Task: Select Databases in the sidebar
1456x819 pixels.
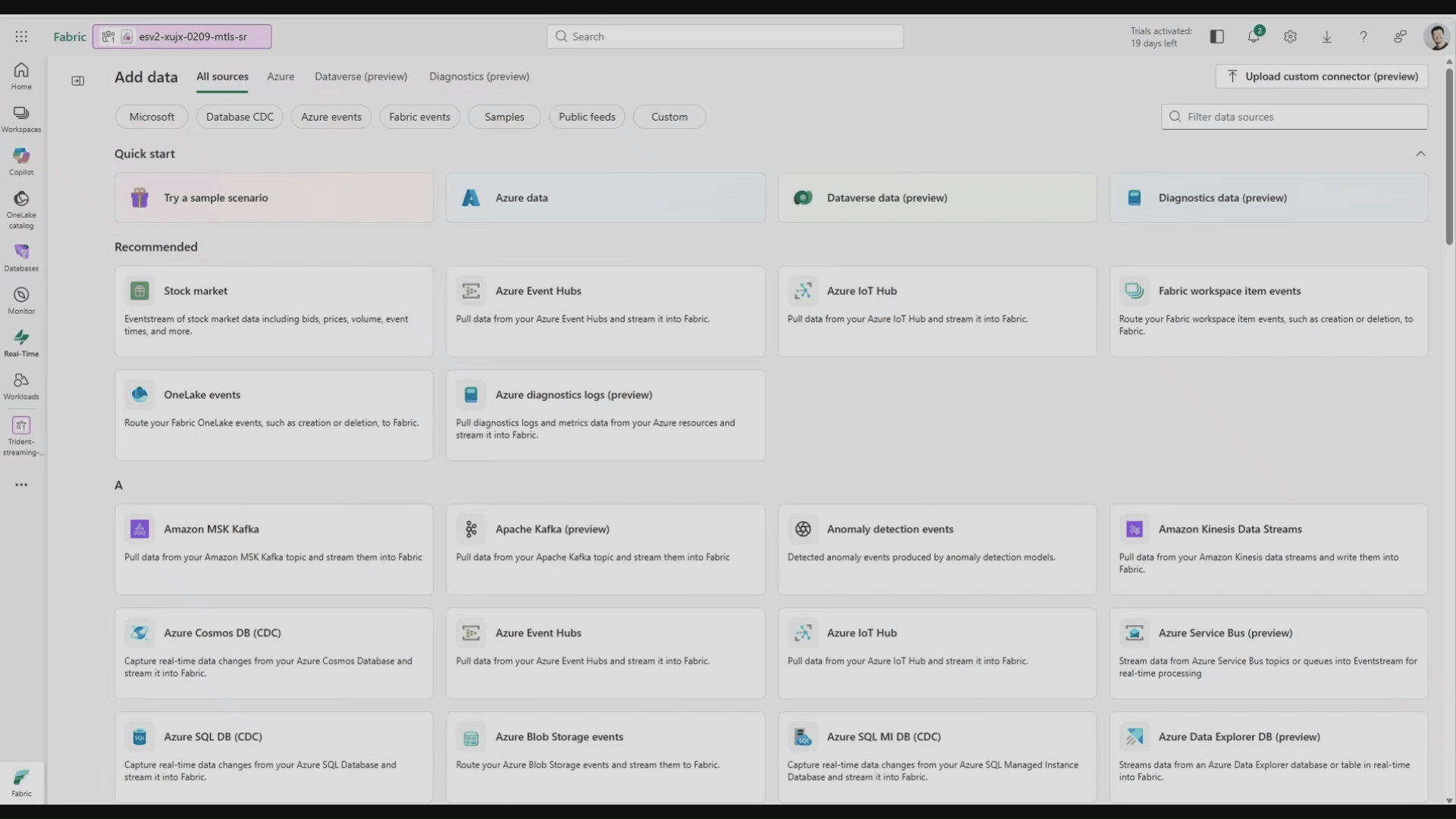Action: coord(21,256)
